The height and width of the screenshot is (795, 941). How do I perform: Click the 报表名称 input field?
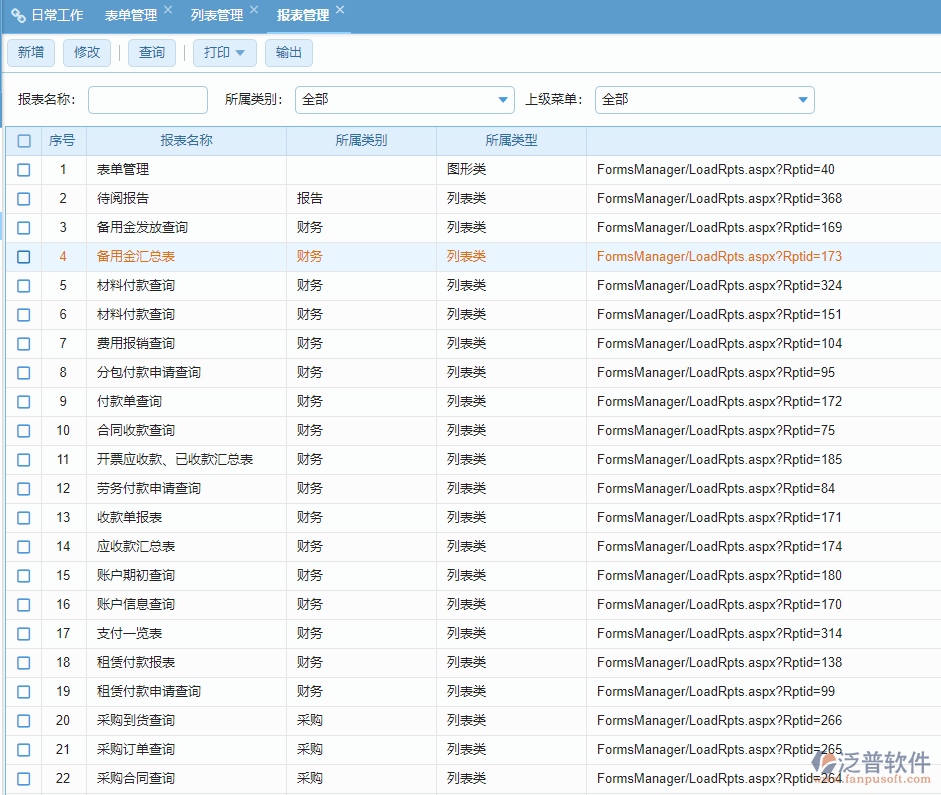147,100
